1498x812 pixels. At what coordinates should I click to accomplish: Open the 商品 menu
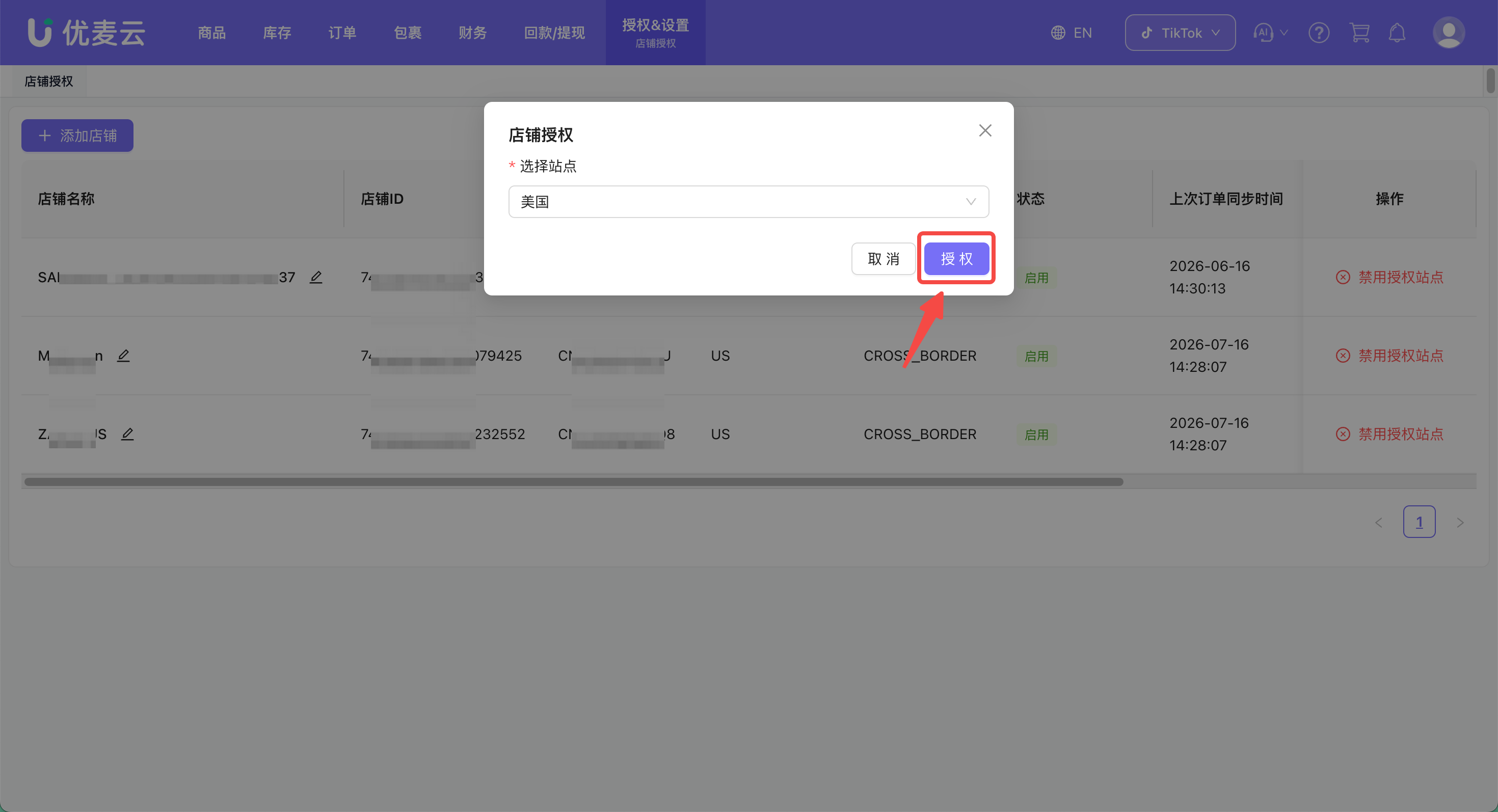[211, 33]
